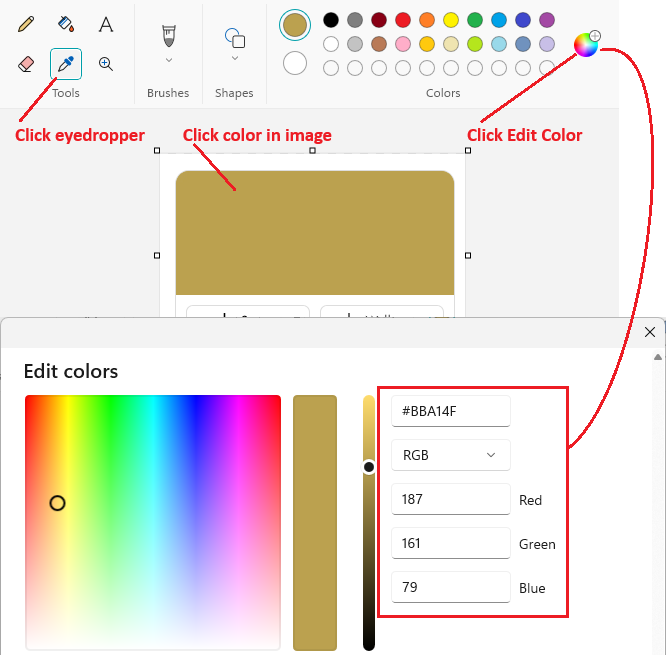Click the right-middle canvas selection handle
Screen dimensions: 666x655
468,255
